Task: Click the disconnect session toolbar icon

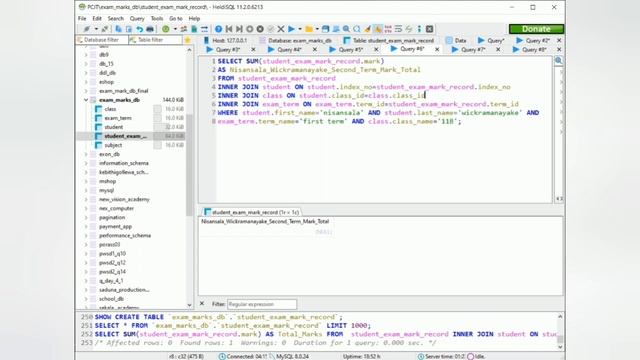Action: [105, 29]
